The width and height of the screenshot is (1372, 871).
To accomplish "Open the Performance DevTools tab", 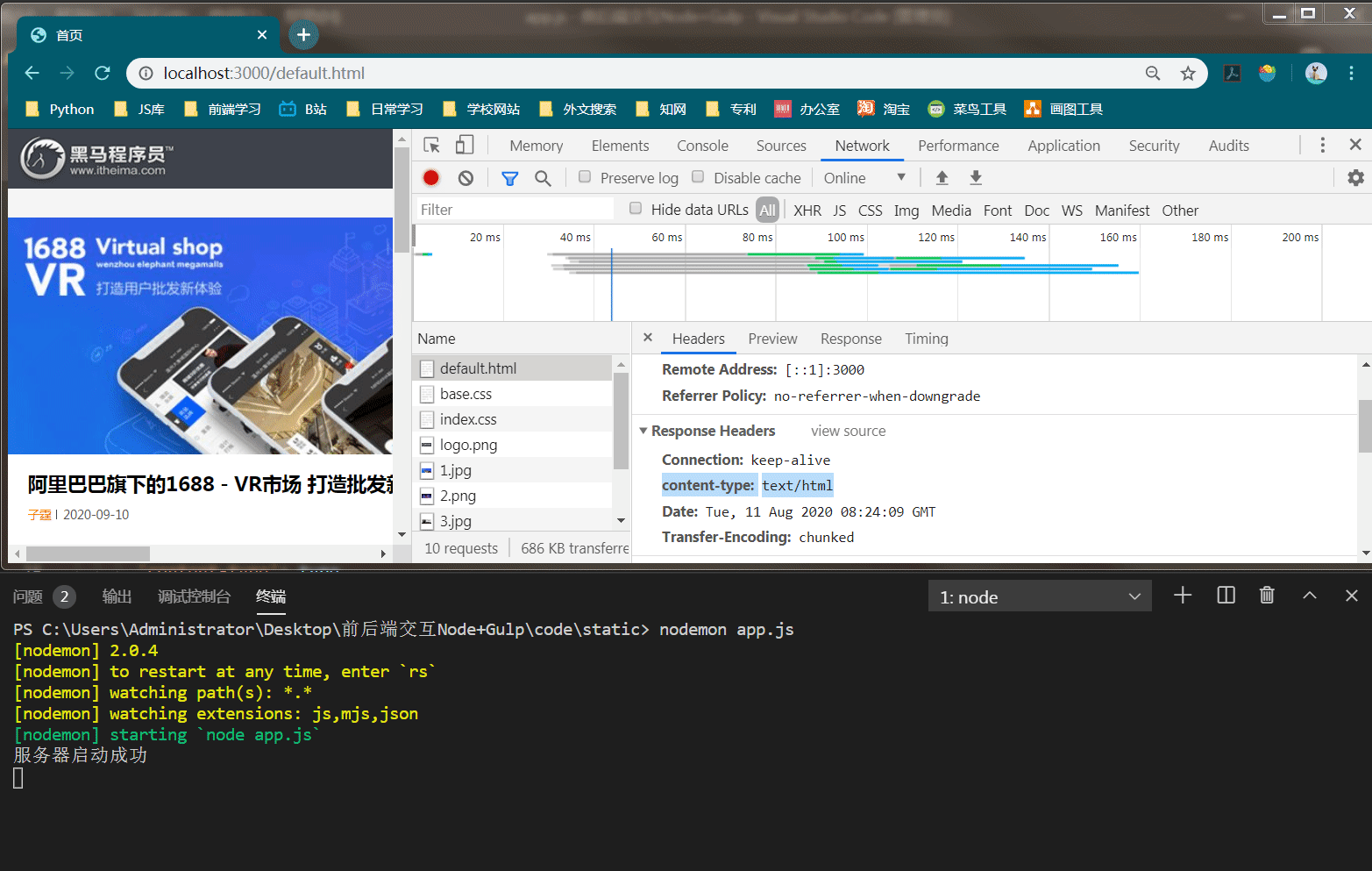I will tap(958, 146).
